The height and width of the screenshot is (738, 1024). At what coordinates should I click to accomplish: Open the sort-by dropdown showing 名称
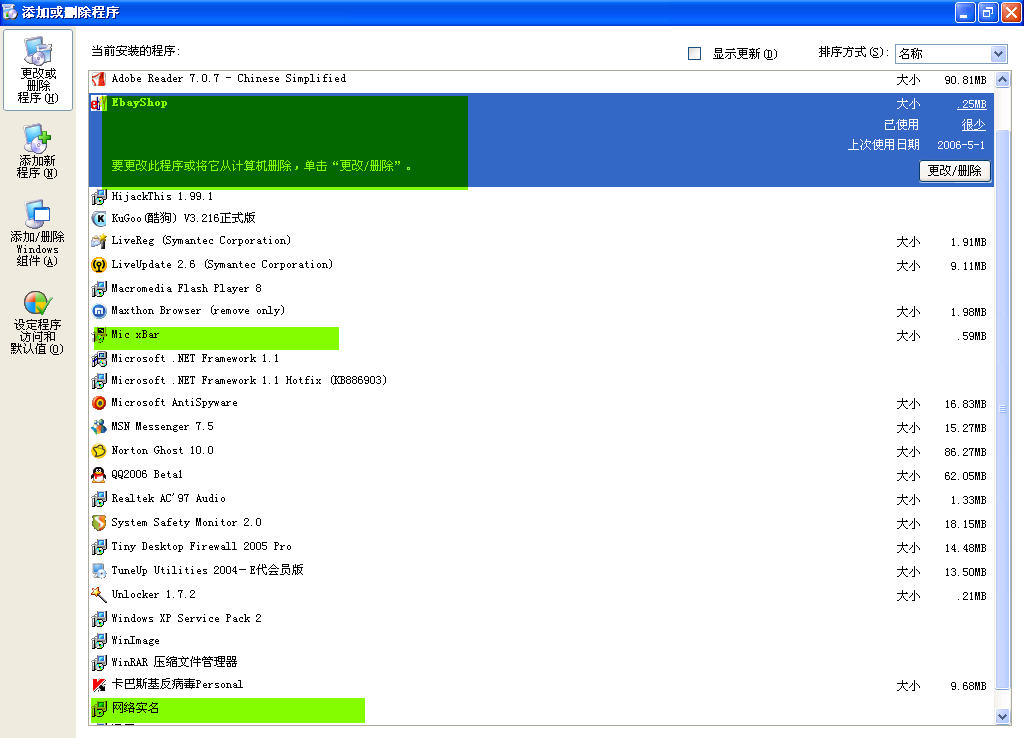(950, 54)
